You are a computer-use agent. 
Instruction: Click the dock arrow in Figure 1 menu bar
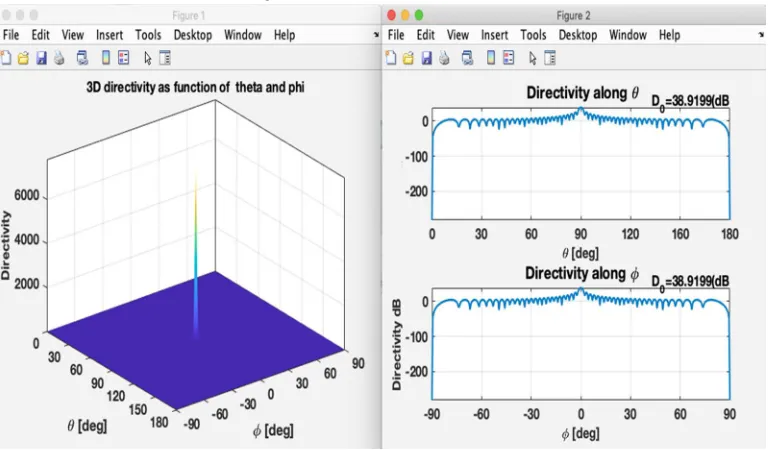click(x=376, y=35)
